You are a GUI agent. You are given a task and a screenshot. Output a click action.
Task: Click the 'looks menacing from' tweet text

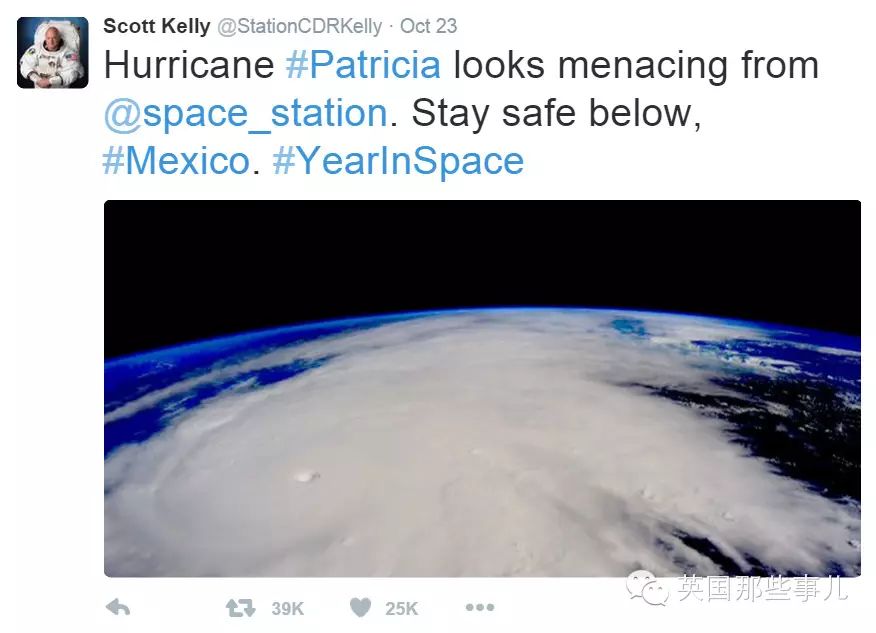tap(636, 65)
